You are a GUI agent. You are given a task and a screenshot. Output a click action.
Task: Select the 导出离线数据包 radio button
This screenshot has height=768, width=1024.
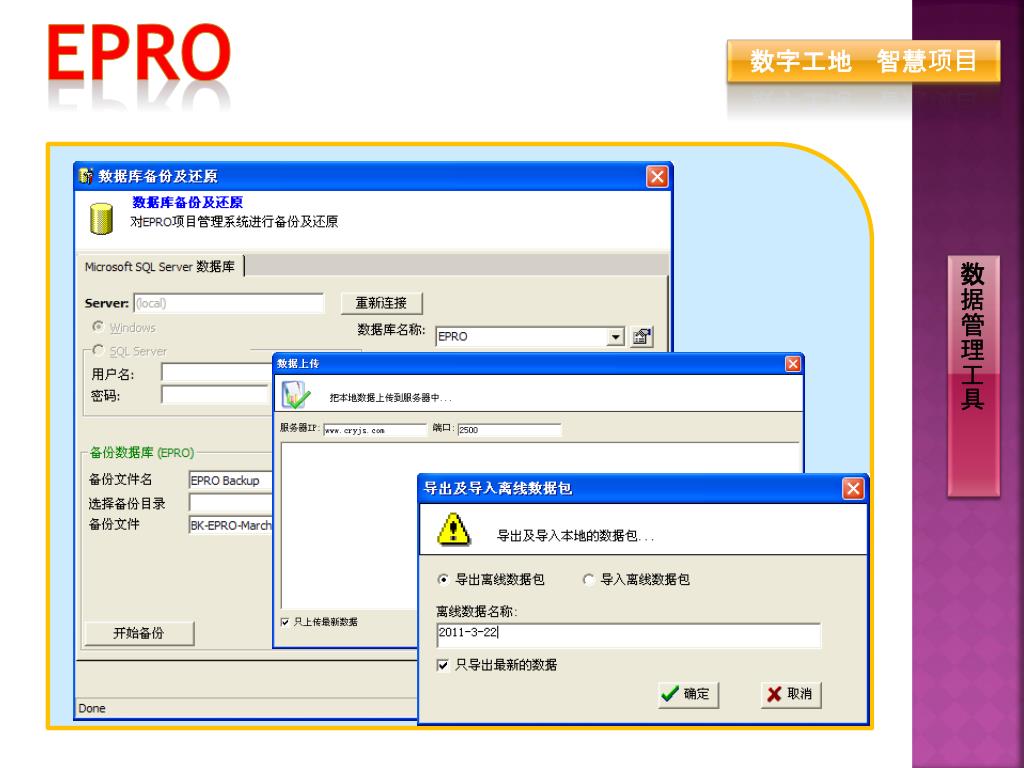[443, 579]
